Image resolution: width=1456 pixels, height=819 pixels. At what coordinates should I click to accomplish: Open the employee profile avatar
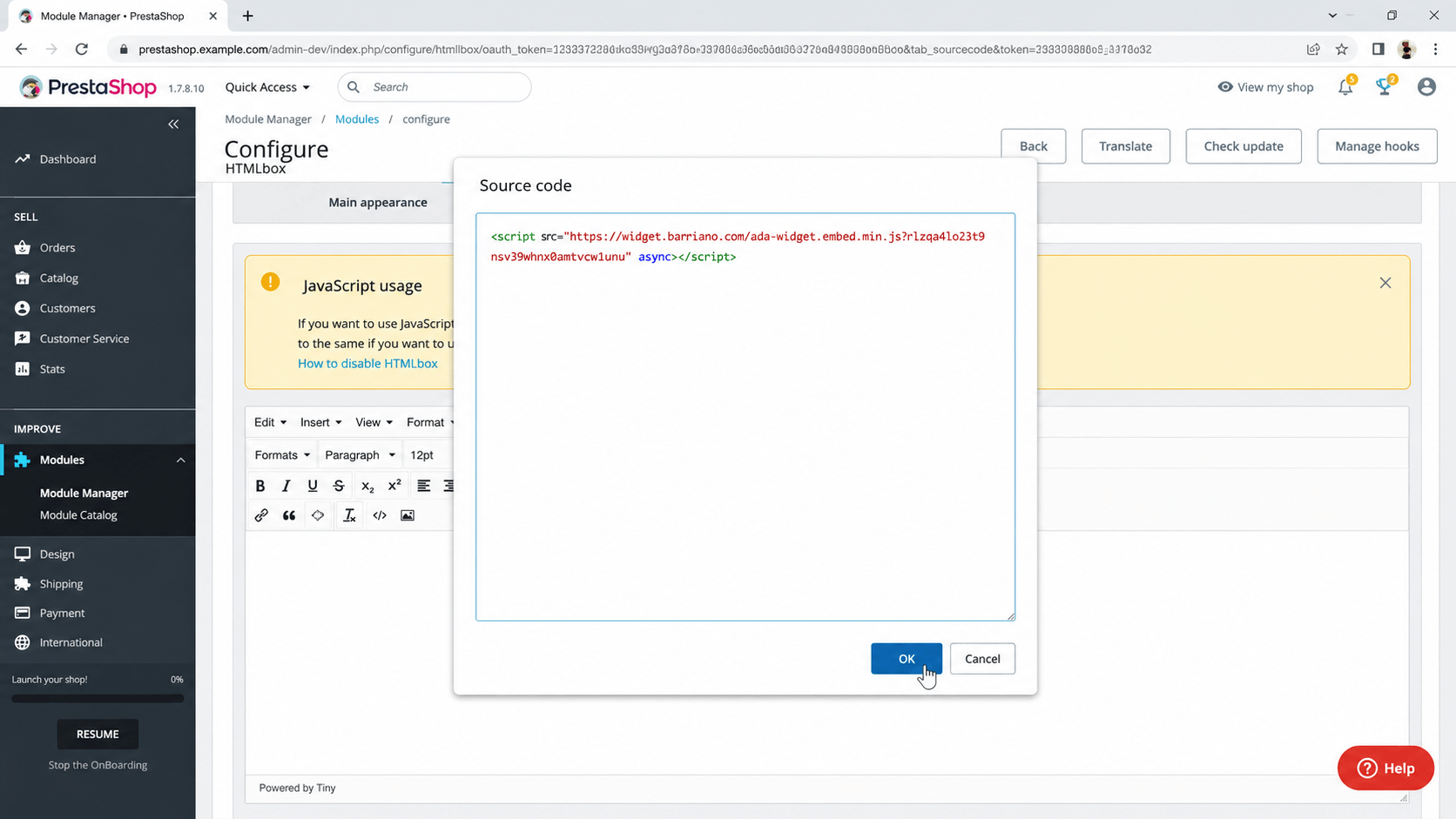(x=1426, y=86)
